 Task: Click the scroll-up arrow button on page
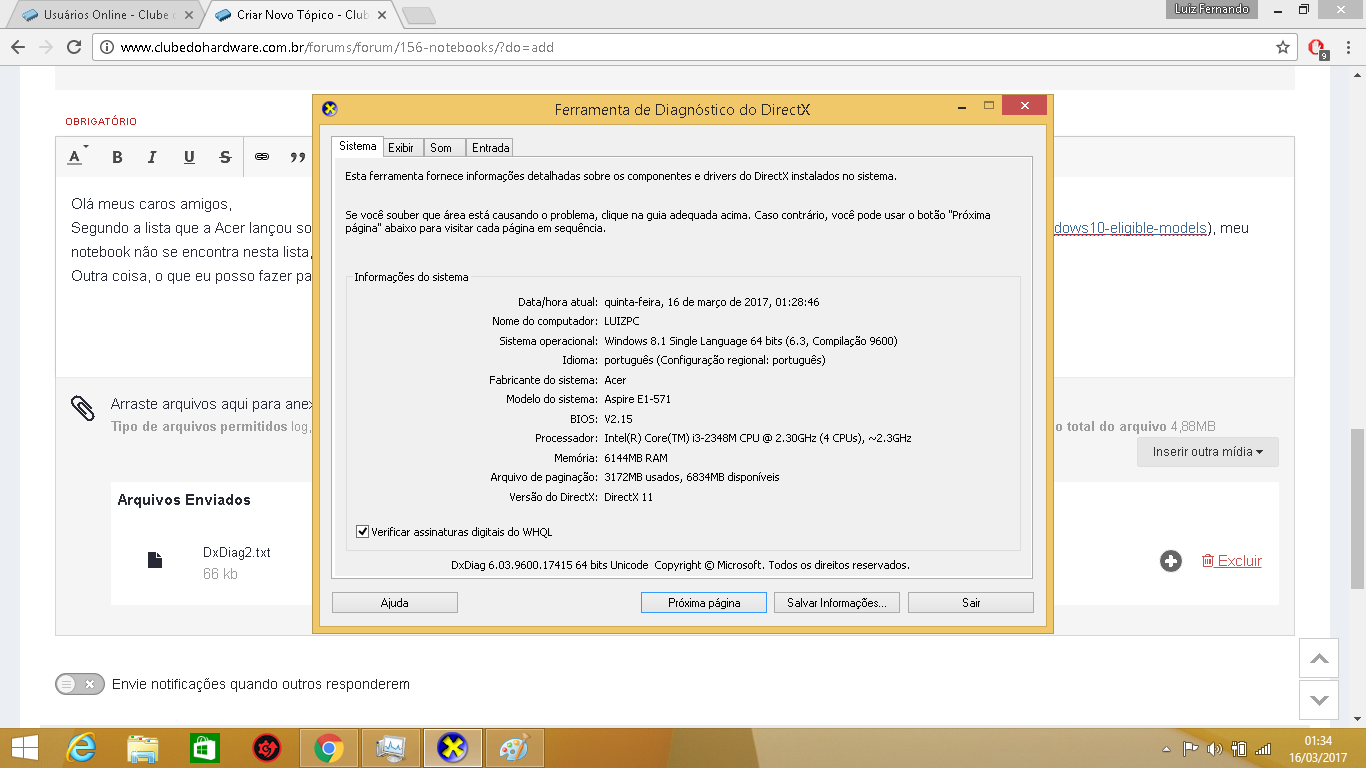pyautogui.click(x=1319, y=659)
